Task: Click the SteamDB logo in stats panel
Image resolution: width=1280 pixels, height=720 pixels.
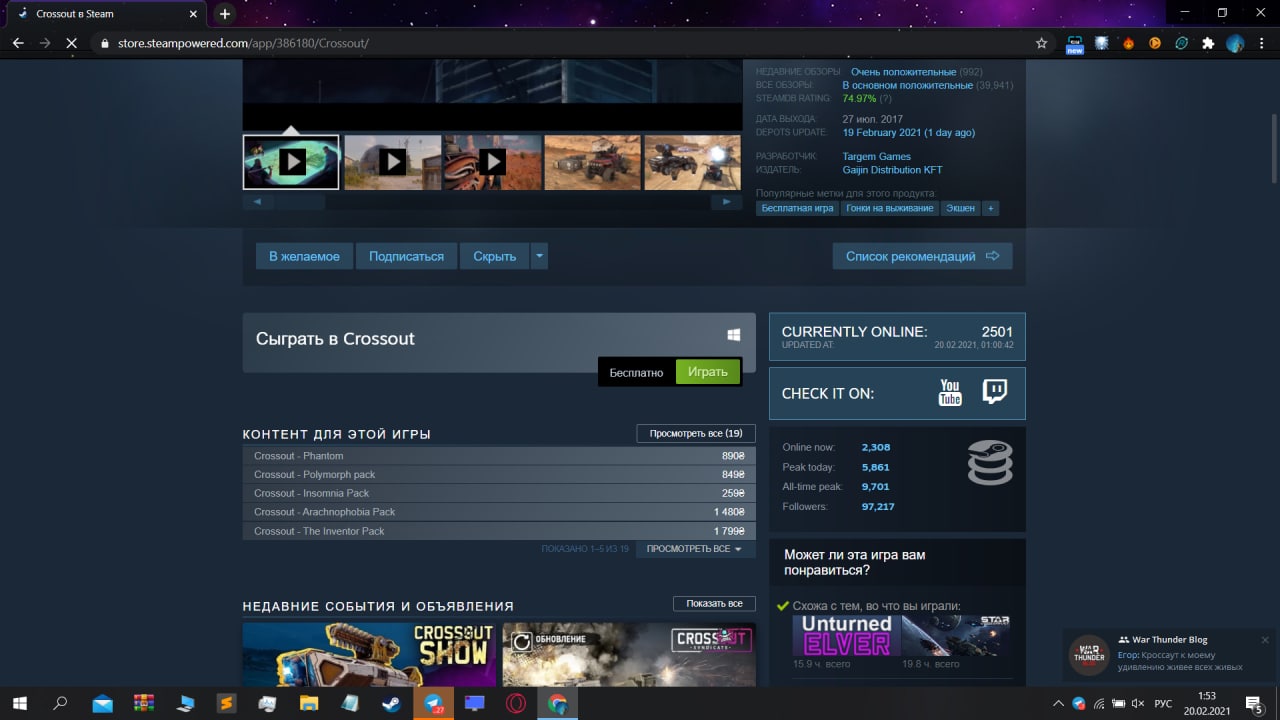Action: [x=990, y=463]
